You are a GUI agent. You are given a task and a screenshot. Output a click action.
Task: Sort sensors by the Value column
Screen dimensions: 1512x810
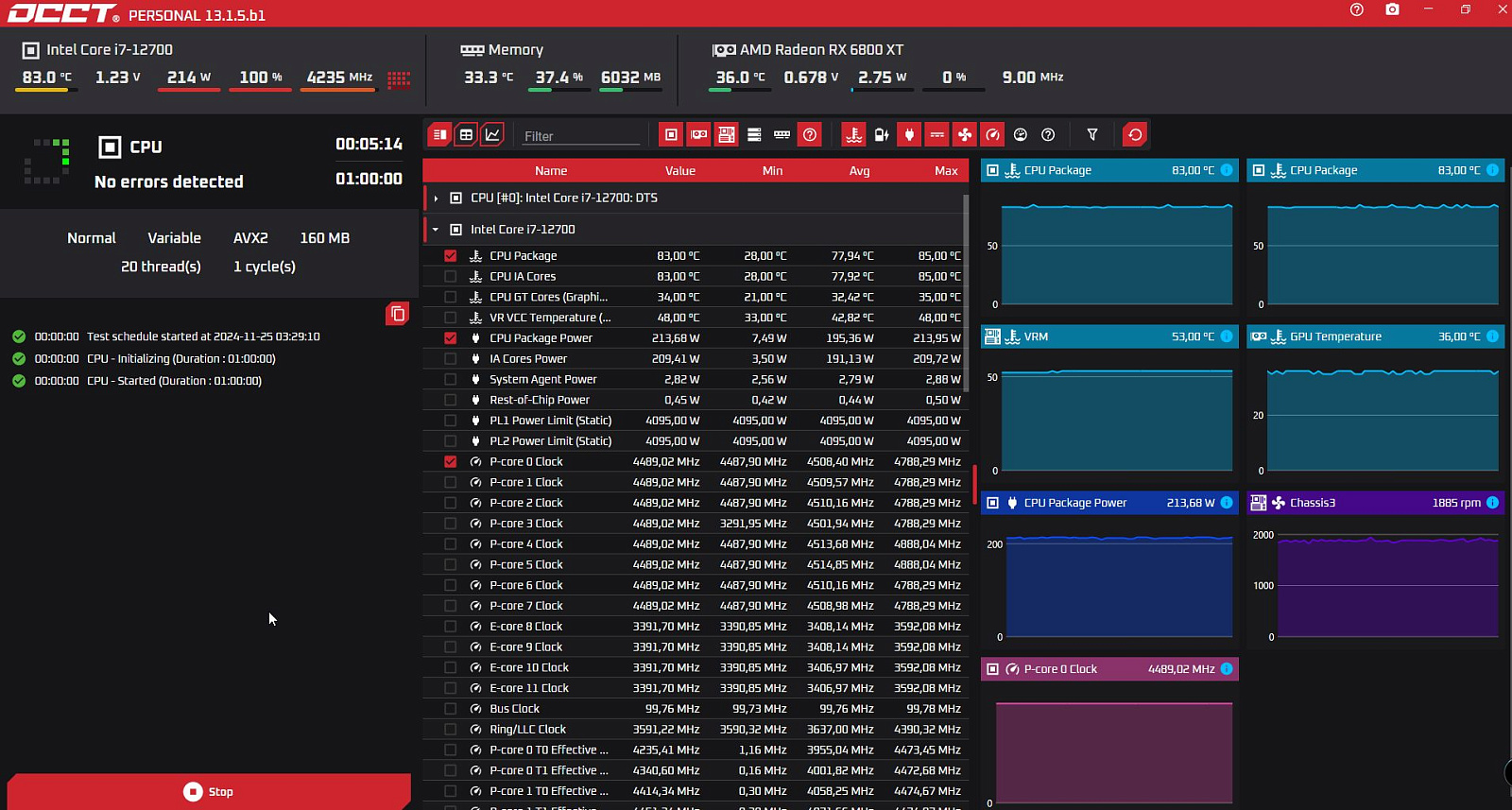[x=680, y=171]
